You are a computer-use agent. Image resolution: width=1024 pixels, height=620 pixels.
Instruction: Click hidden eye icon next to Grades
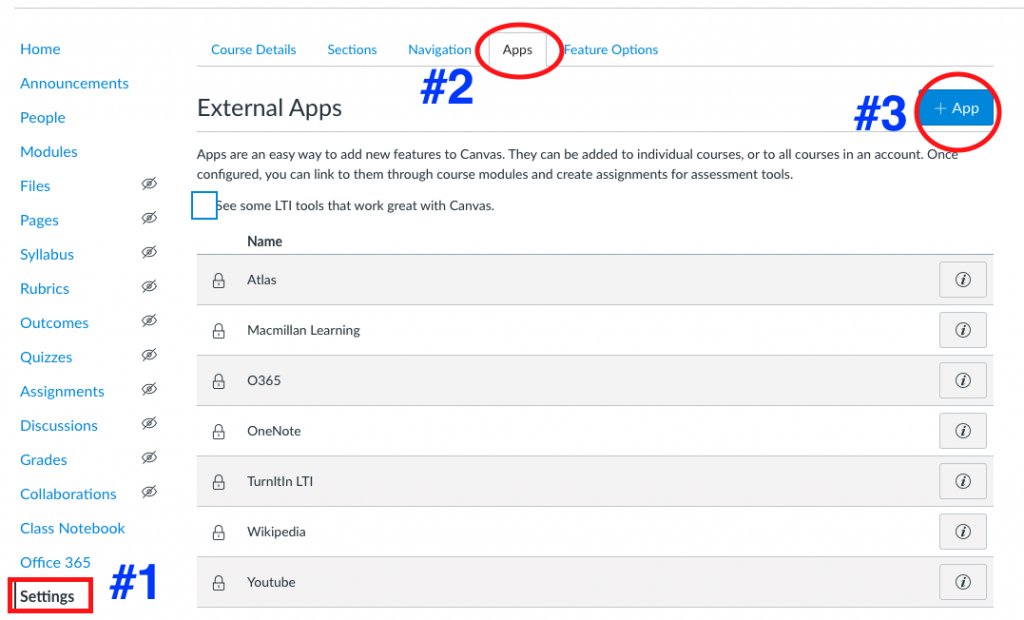(x=149, y=459)
